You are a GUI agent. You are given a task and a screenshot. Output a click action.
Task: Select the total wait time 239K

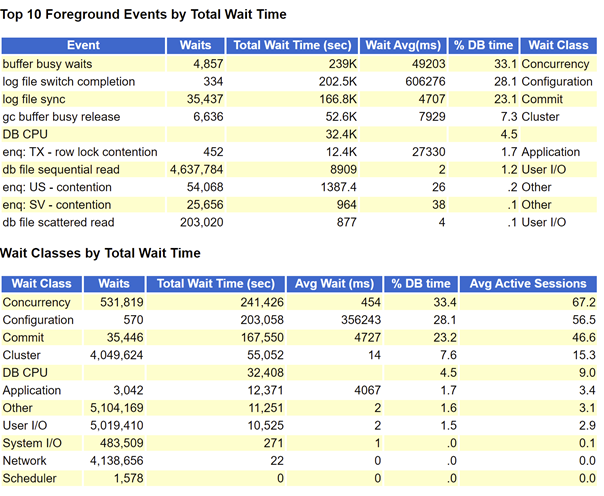(342, 64)
